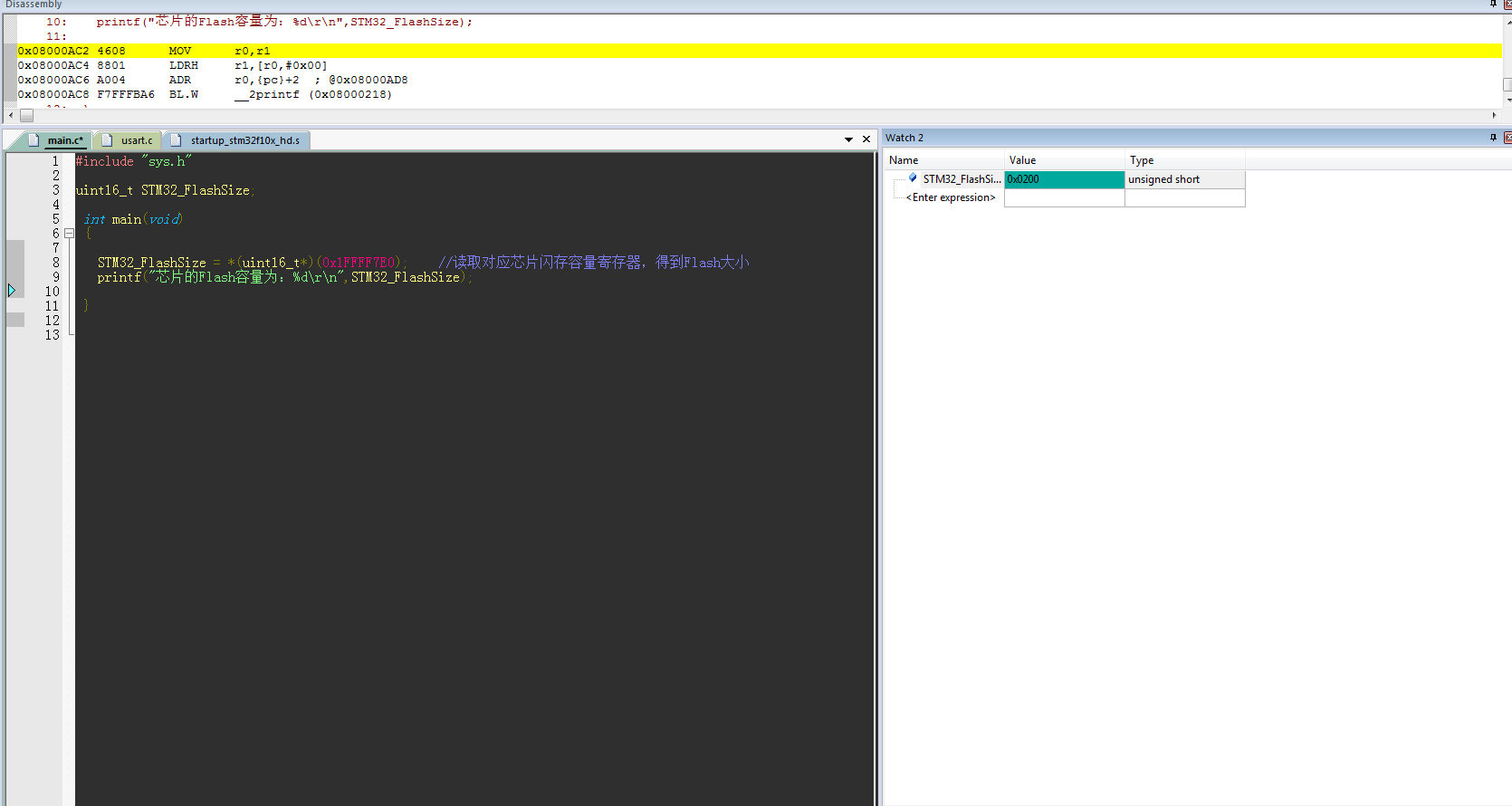This screenshot has height=806, width=1512.
Task: Select the highlighted MOV r0,r1 disassembly line
Action: tap(759, 51)
